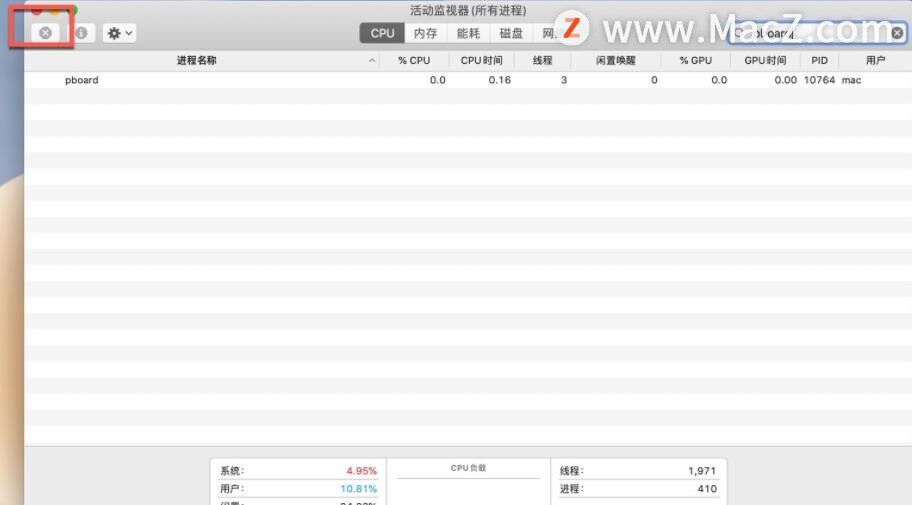Switch to the 磁盘 tab
This screenshot has height=505, width=912.
[511, 33]
